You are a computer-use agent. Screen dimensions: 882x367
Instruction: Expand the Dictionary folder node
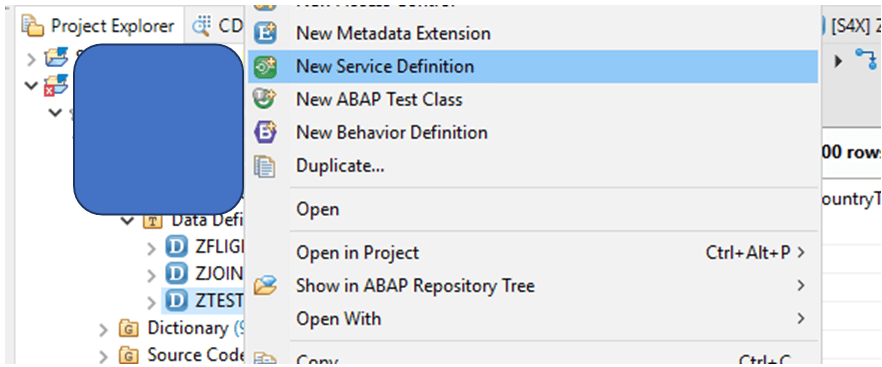pyautogui.click(x=104, y=329)
